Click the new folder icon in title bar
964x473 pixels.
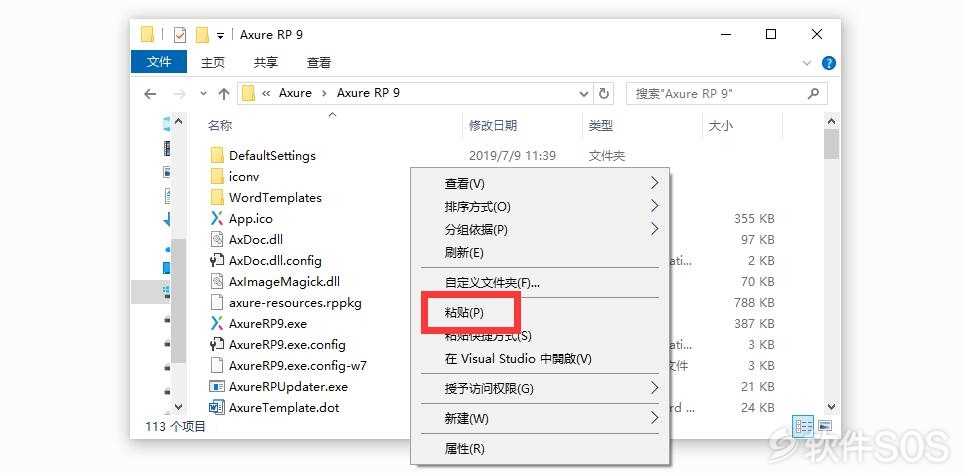202,34
